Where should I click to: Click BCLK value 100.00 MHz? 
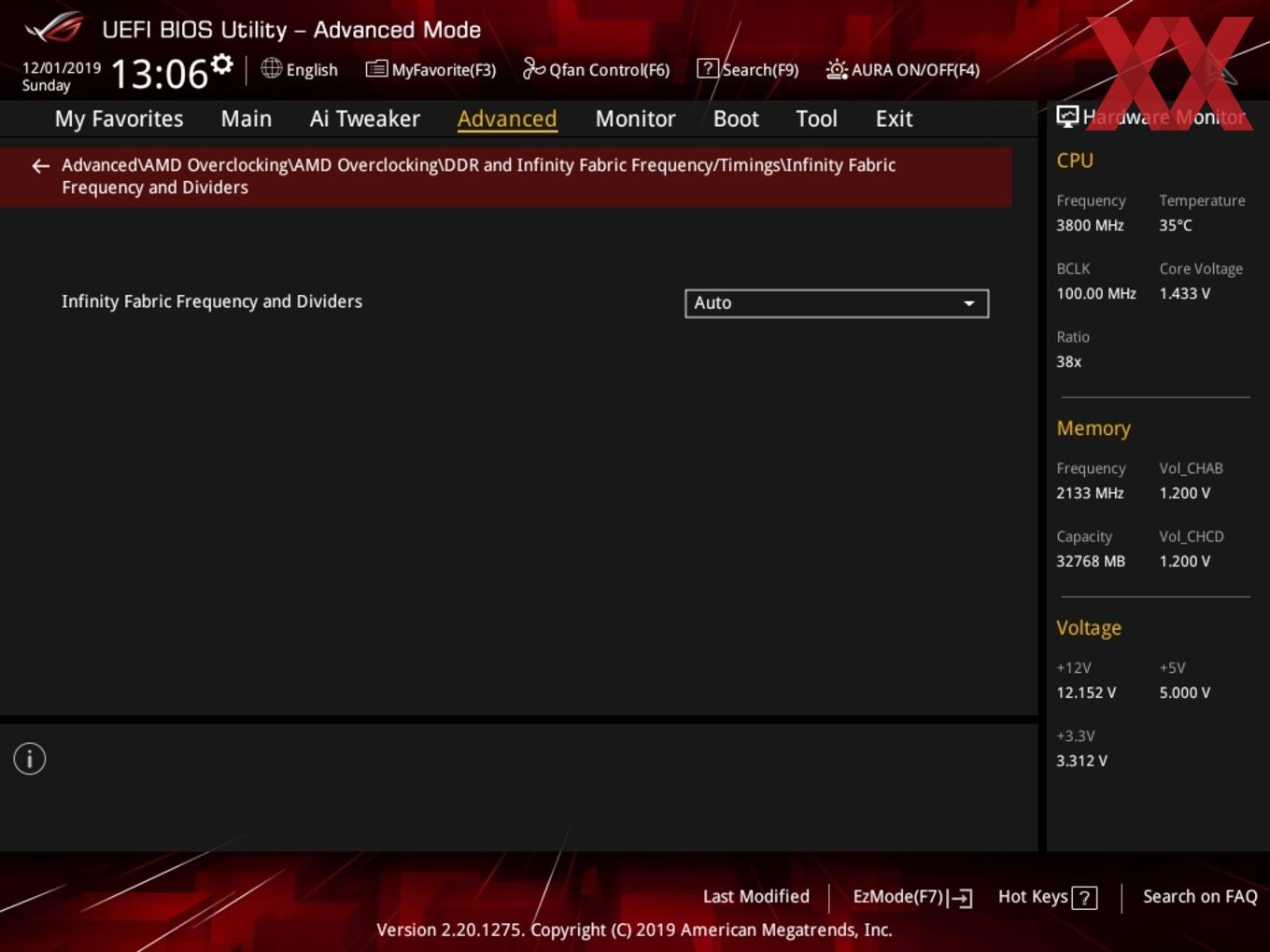pyautogui.click(x=1096, y=293)
